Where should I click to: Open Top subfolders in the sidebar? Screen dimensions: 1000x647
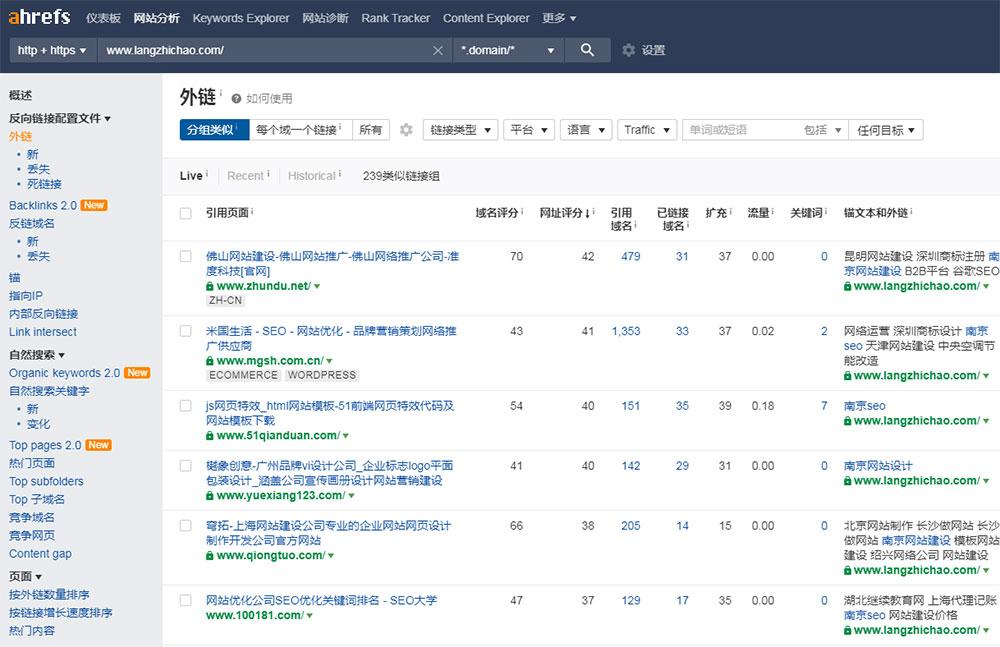46,482
